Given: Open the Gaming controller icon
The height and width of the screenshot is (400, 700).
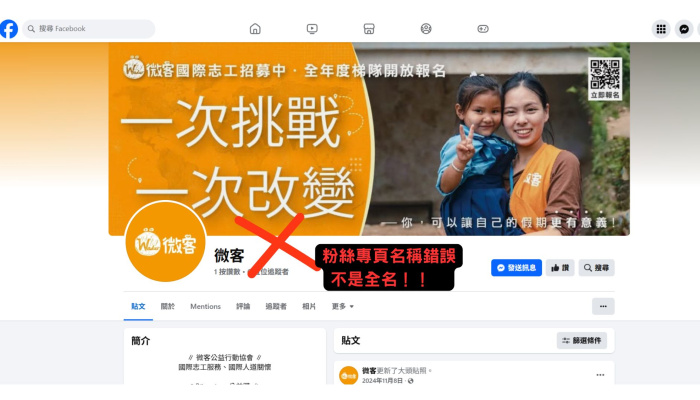Looking at the screenshot, I should [x=483, y=29].
